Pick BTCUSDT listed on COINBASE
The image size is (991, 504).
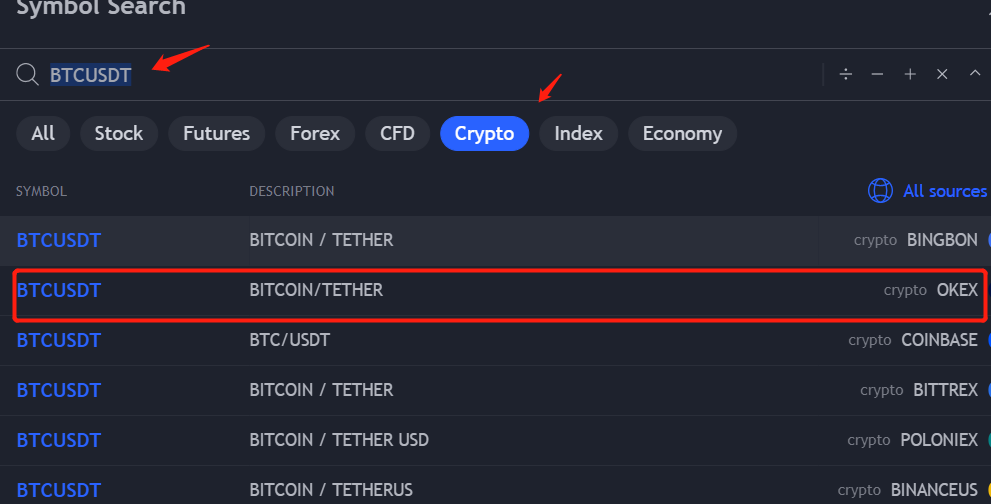[x=496, y=340]
